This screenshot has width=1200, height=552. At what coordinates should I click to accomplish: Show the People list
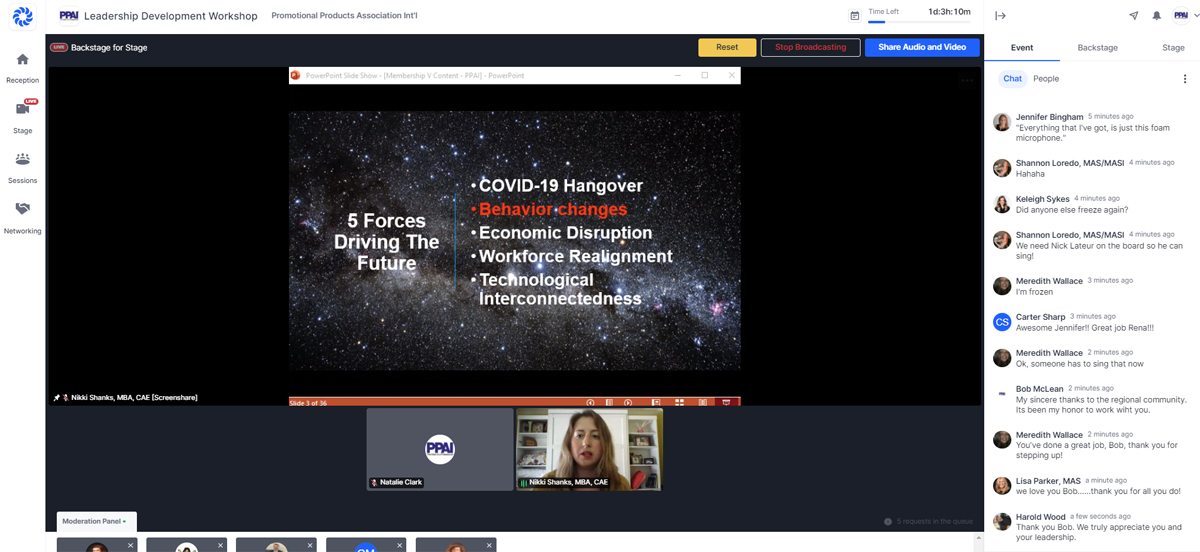pyautogui.click(x=1046, y=79)
